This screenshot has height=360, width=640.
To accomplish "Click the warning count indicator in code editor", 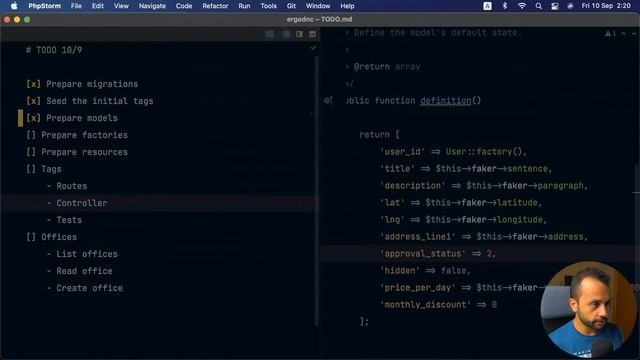I will 611,33.
